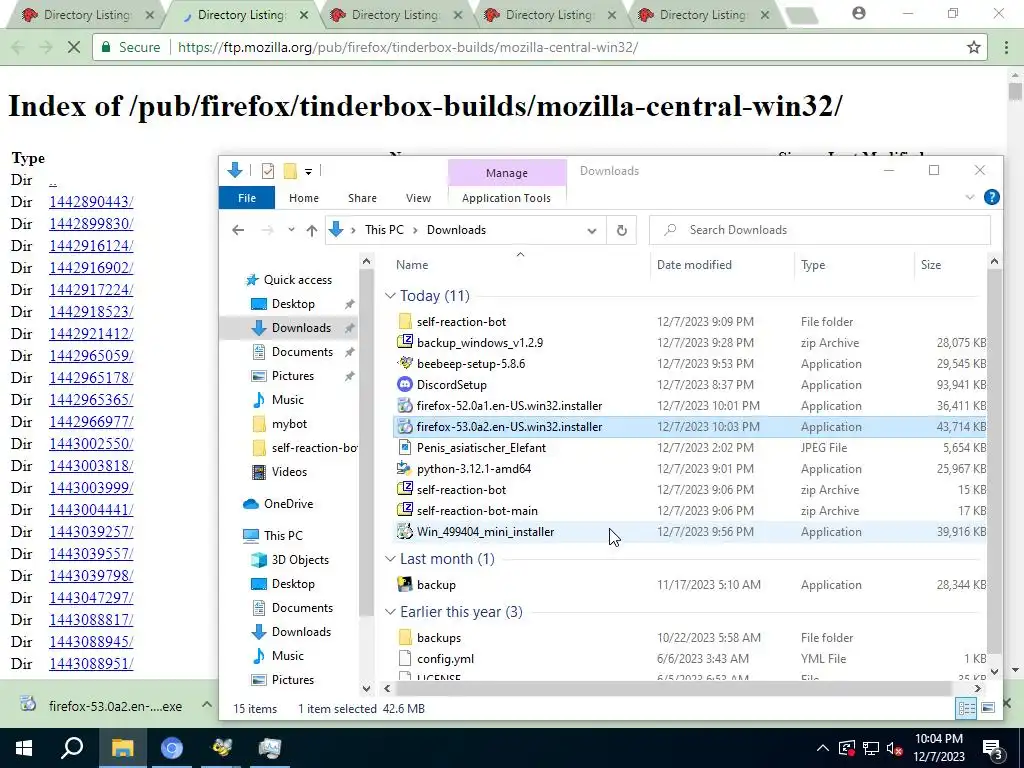Select firefox-52.0a1.en-US.win32.installer icon
The width and height of the screenshot is (1024, 768).
[x=405, y=406]
